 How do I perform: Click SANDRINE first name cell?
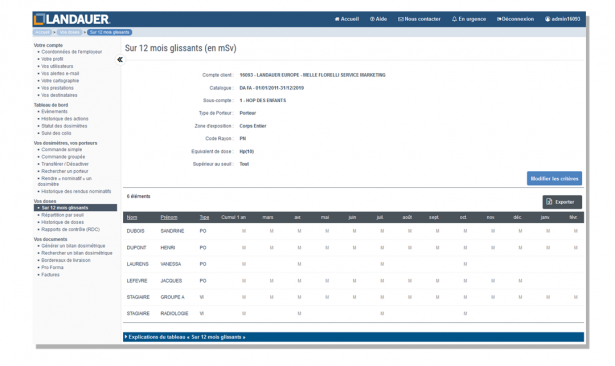click(x=172, y=231)
